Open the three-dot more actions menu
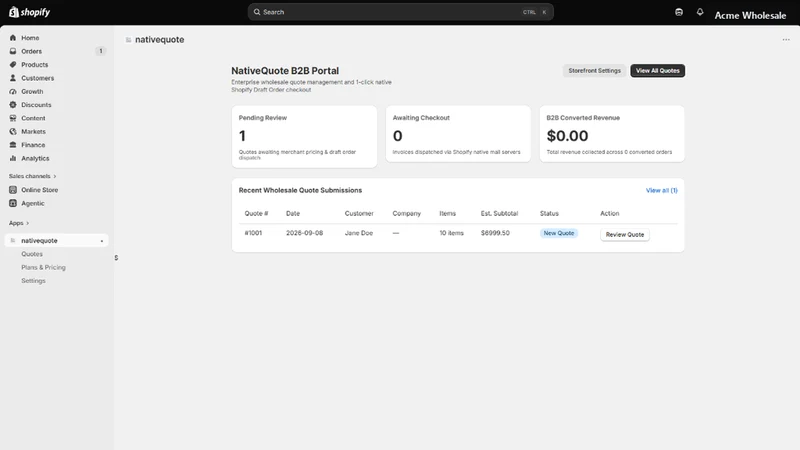The height and width of the screenshot is (450, 800). coord(786,40)
